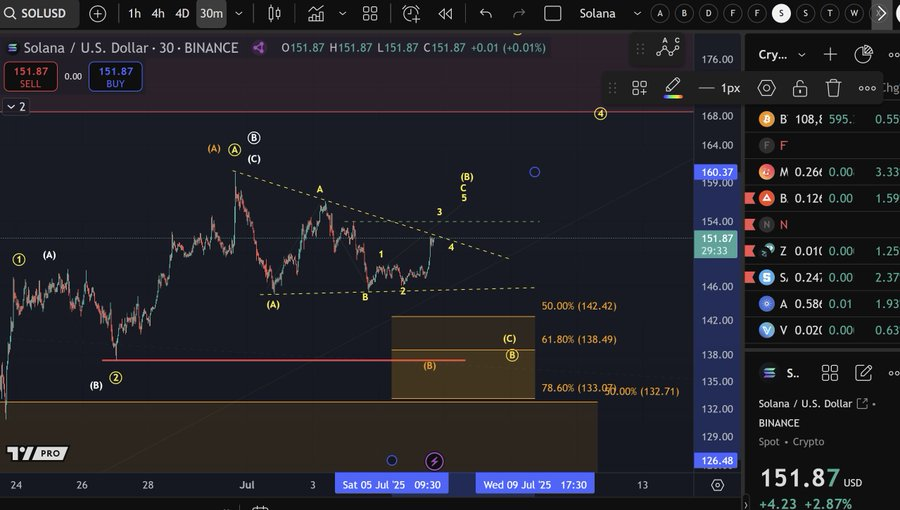
Task: Open drawing templates icon in floating toolbar
Action: (639, 88)
